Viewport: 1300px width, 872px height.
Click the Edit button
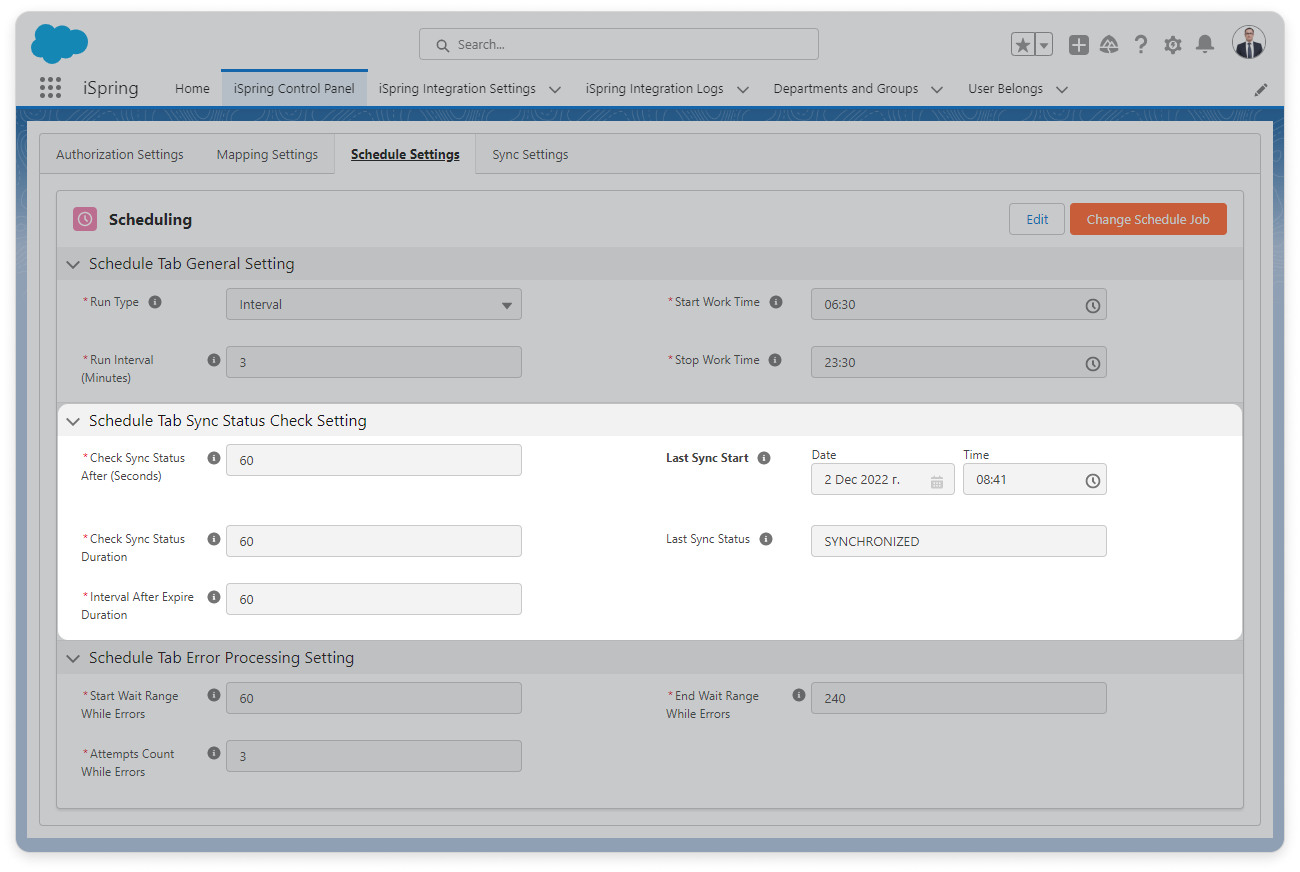tap(1037, 219)
